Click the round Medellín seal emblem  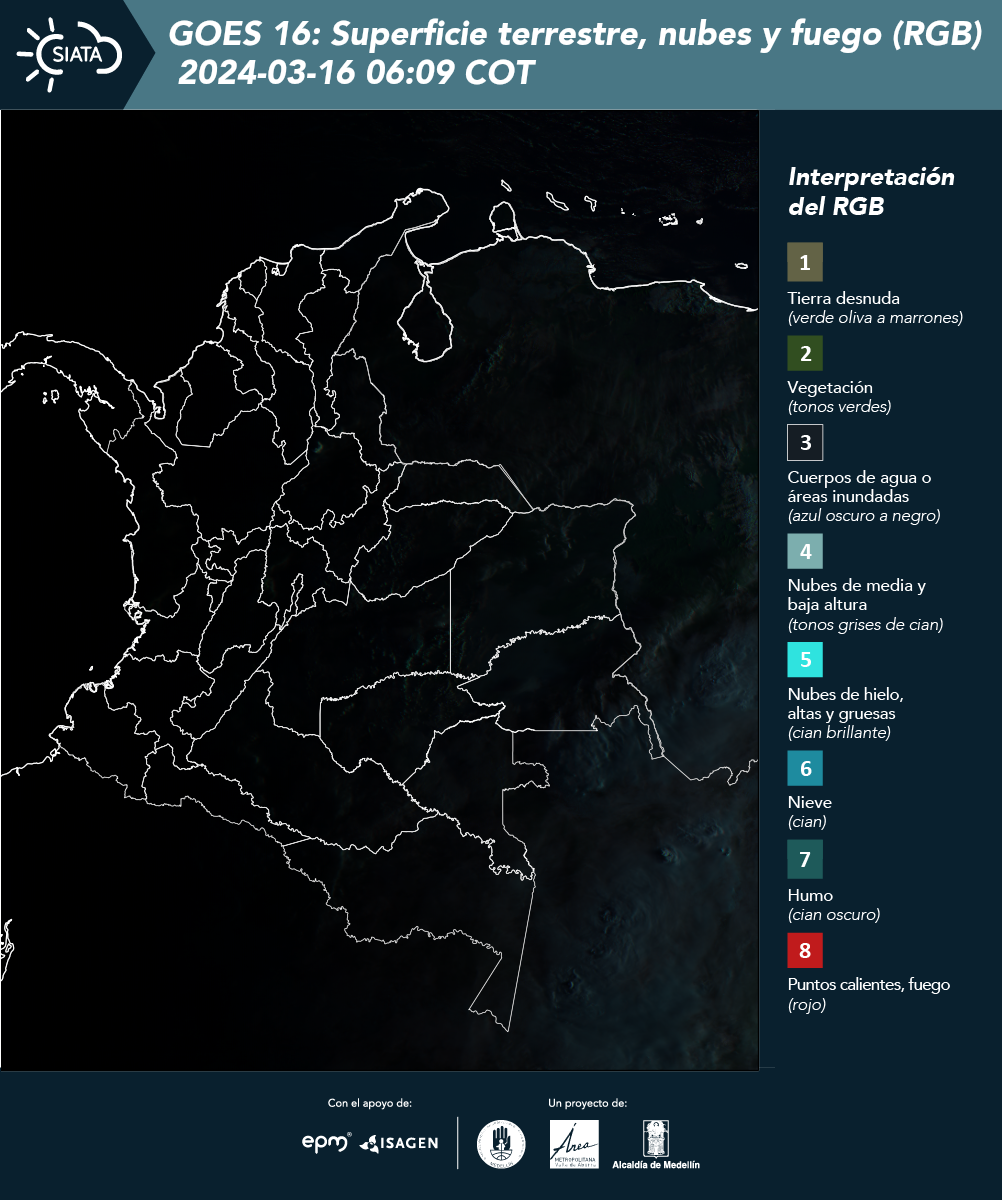click(x=501, y=1144)
